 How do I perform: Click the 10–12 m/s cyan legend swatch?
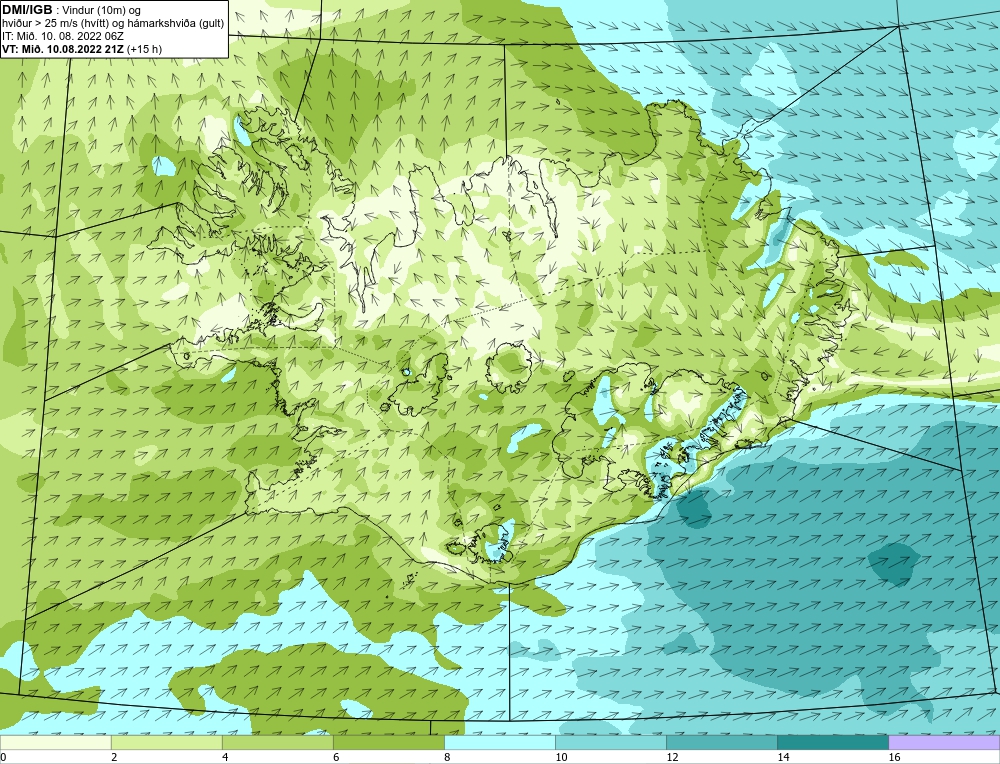[610, 742]
